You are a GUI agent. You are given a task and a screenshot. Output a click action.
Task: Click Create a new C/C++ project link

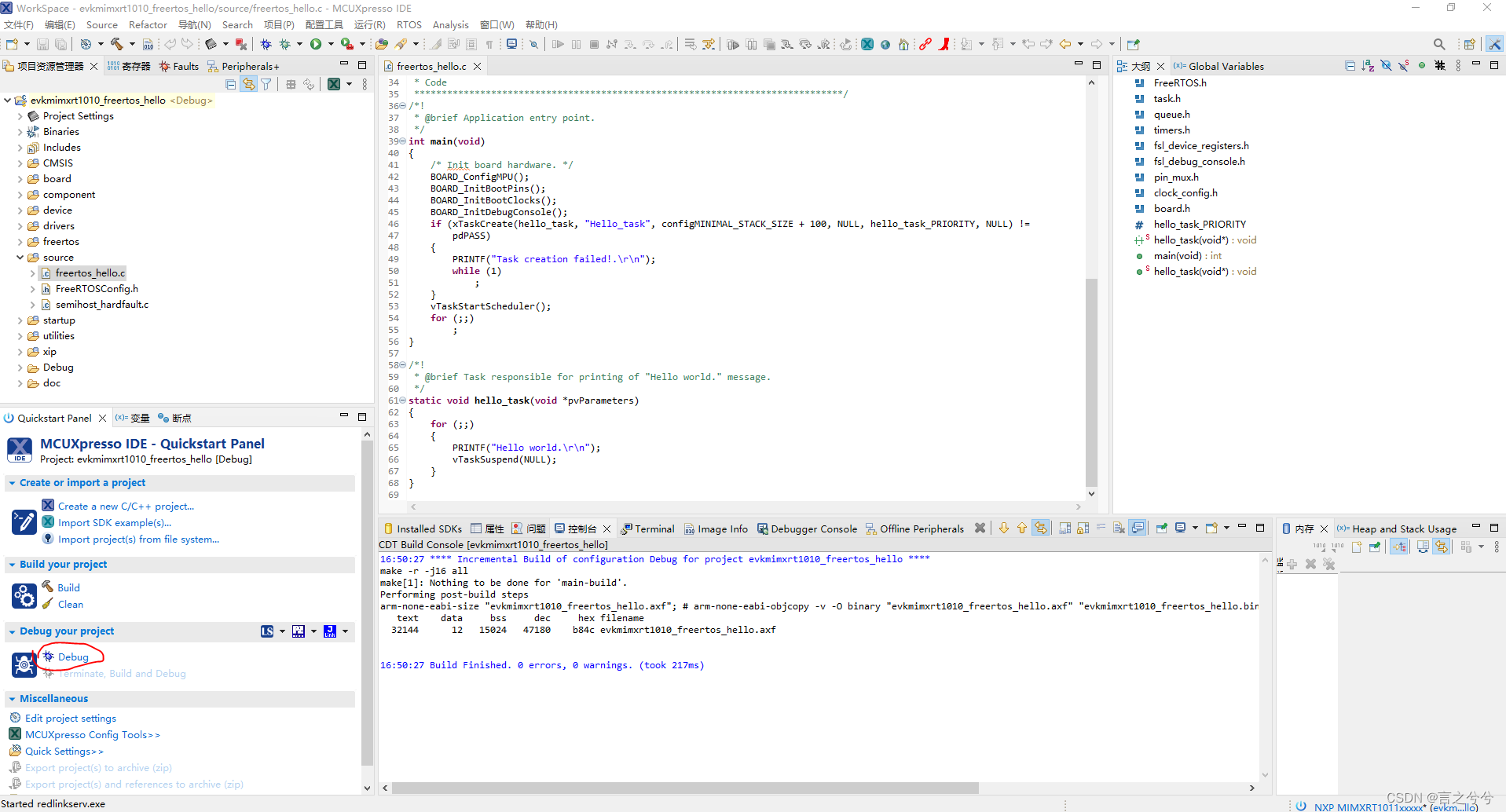(x=126, y=506)
